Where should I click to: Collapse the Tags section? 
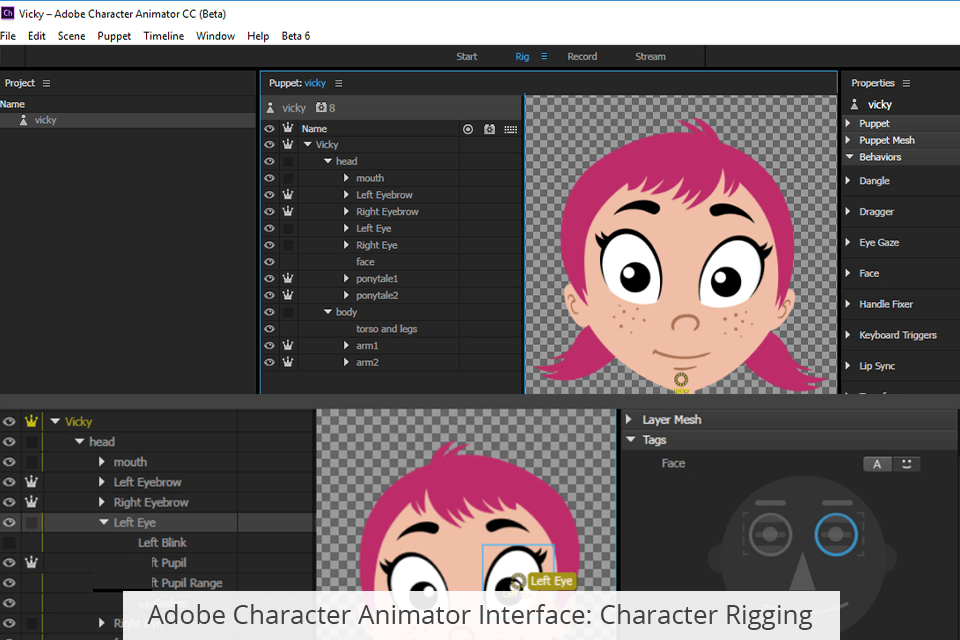coord(631,440)
